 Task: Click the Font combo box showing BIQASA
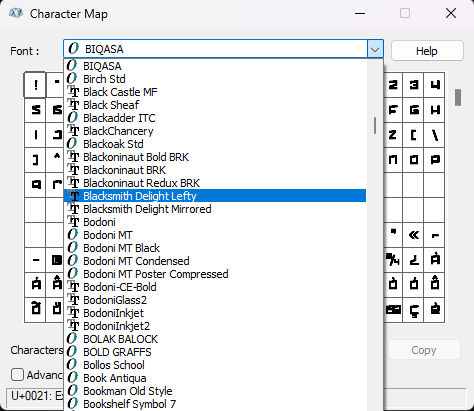pyautogui.click(x=223, y=49)
